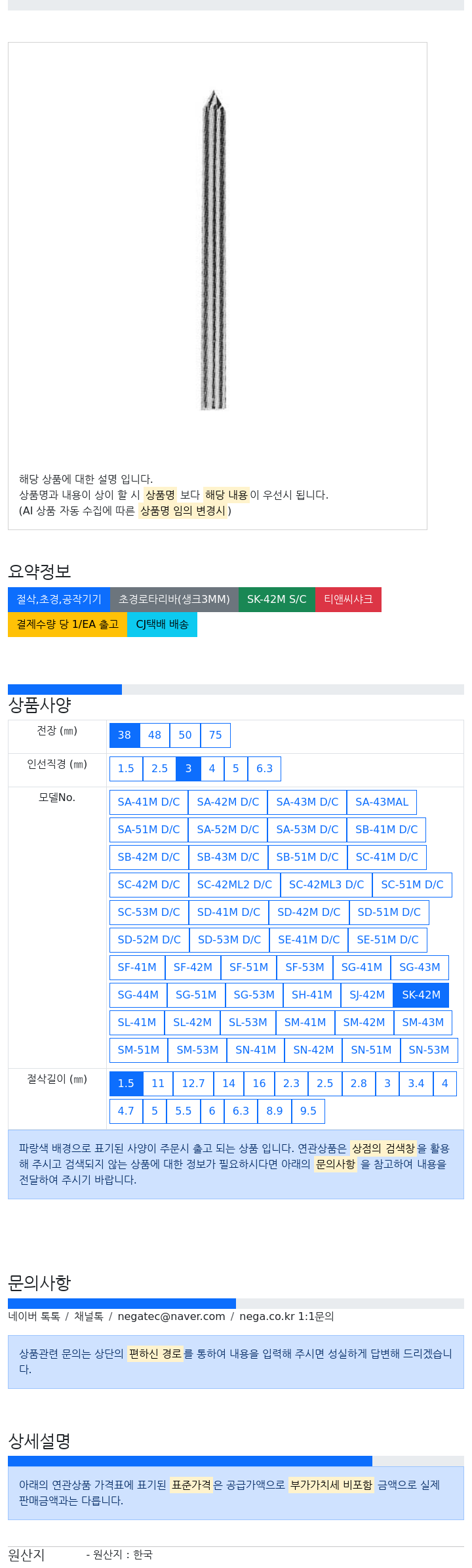Click the red 티앤씨샤크 brand tag
Image resolution: width=472 pixels, height=1568 pixels.
point(348,599)
